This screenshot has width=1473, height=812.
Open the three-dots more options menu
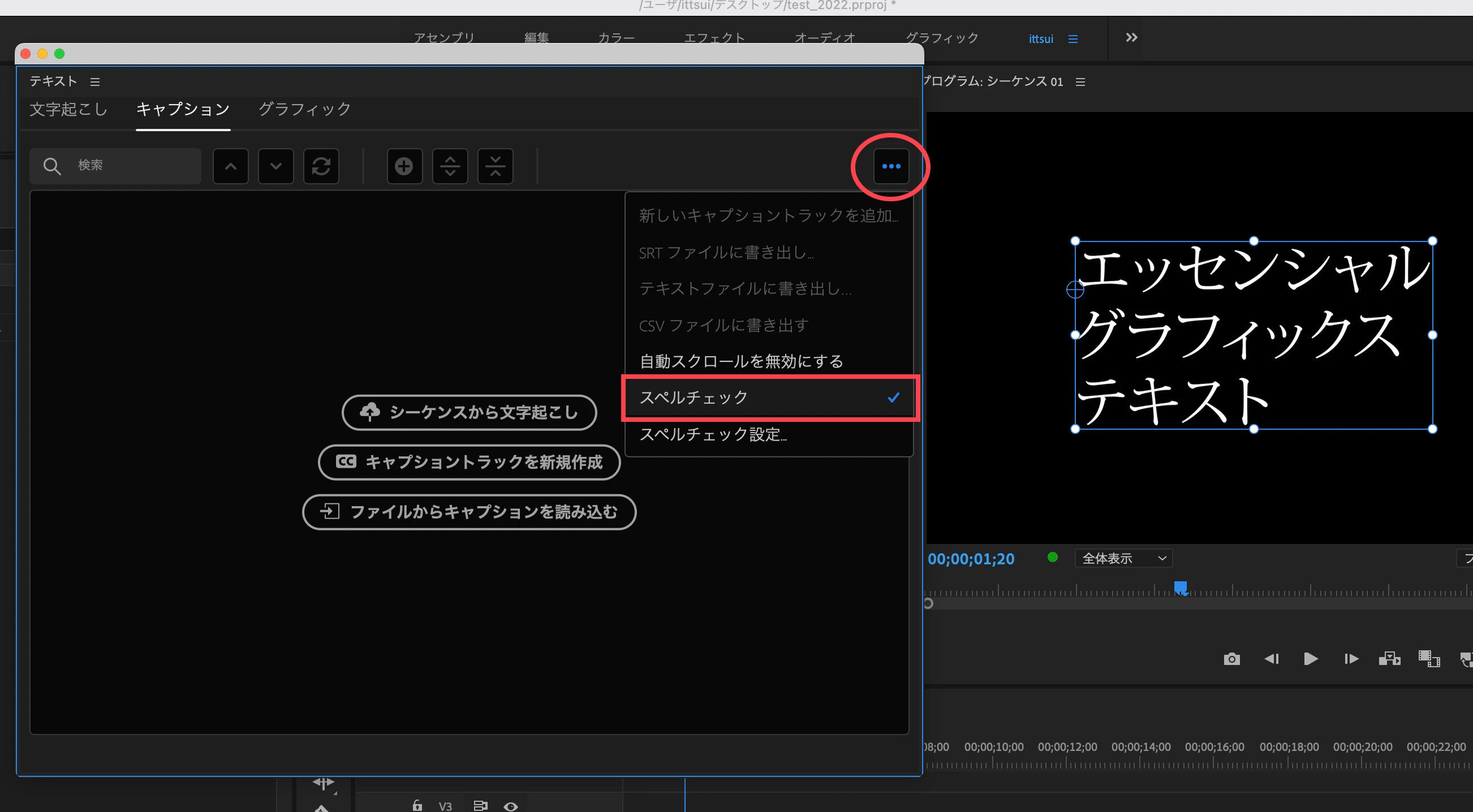click(x=891, y=166)
